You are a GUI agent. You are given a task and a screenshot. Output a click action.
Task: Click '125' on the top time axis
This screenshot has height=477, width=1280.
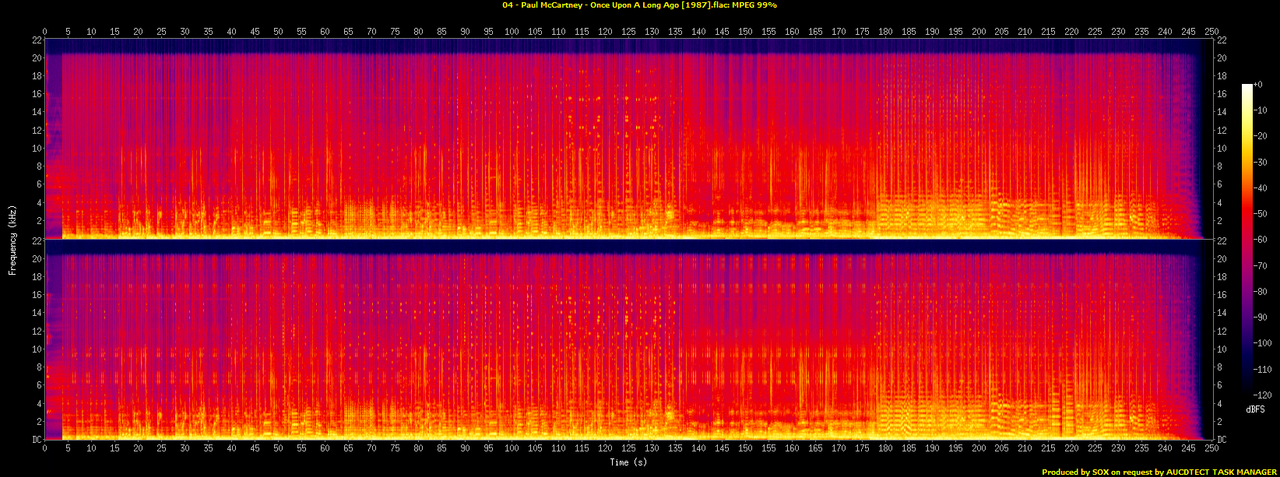point(628,30)
